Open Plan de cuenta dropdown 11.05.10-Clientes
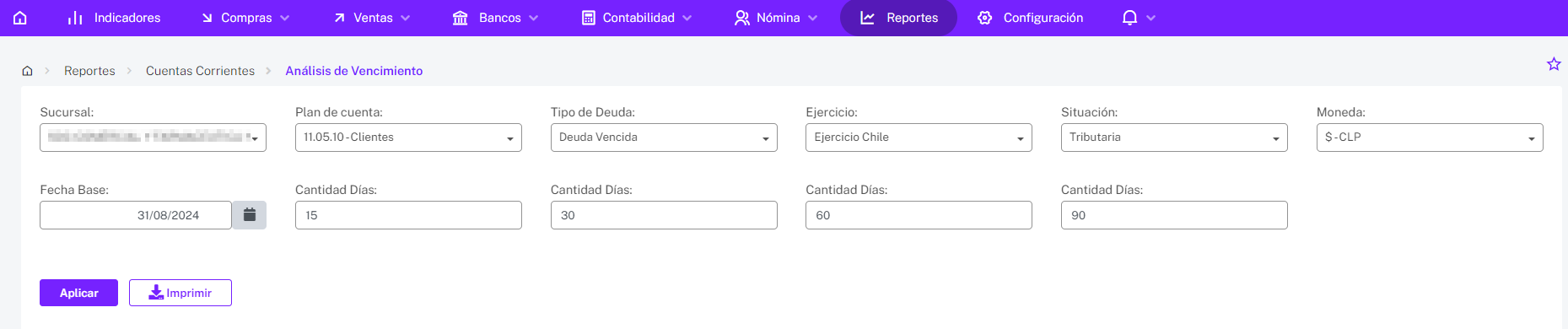The width and height of the screenshot is (1568, 329). pyautogui.click(x=408, y=138)
